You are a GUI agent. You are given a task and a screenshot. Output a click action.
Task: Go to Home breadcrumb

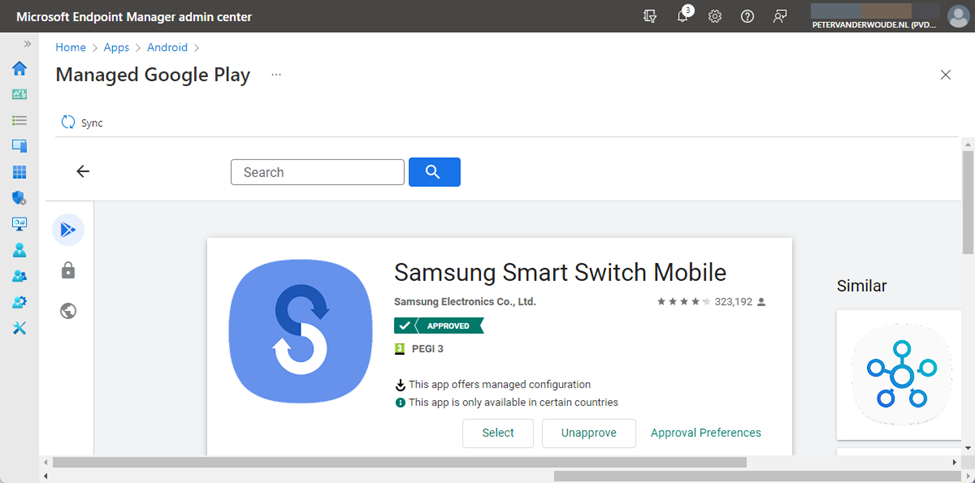[71, 47]
